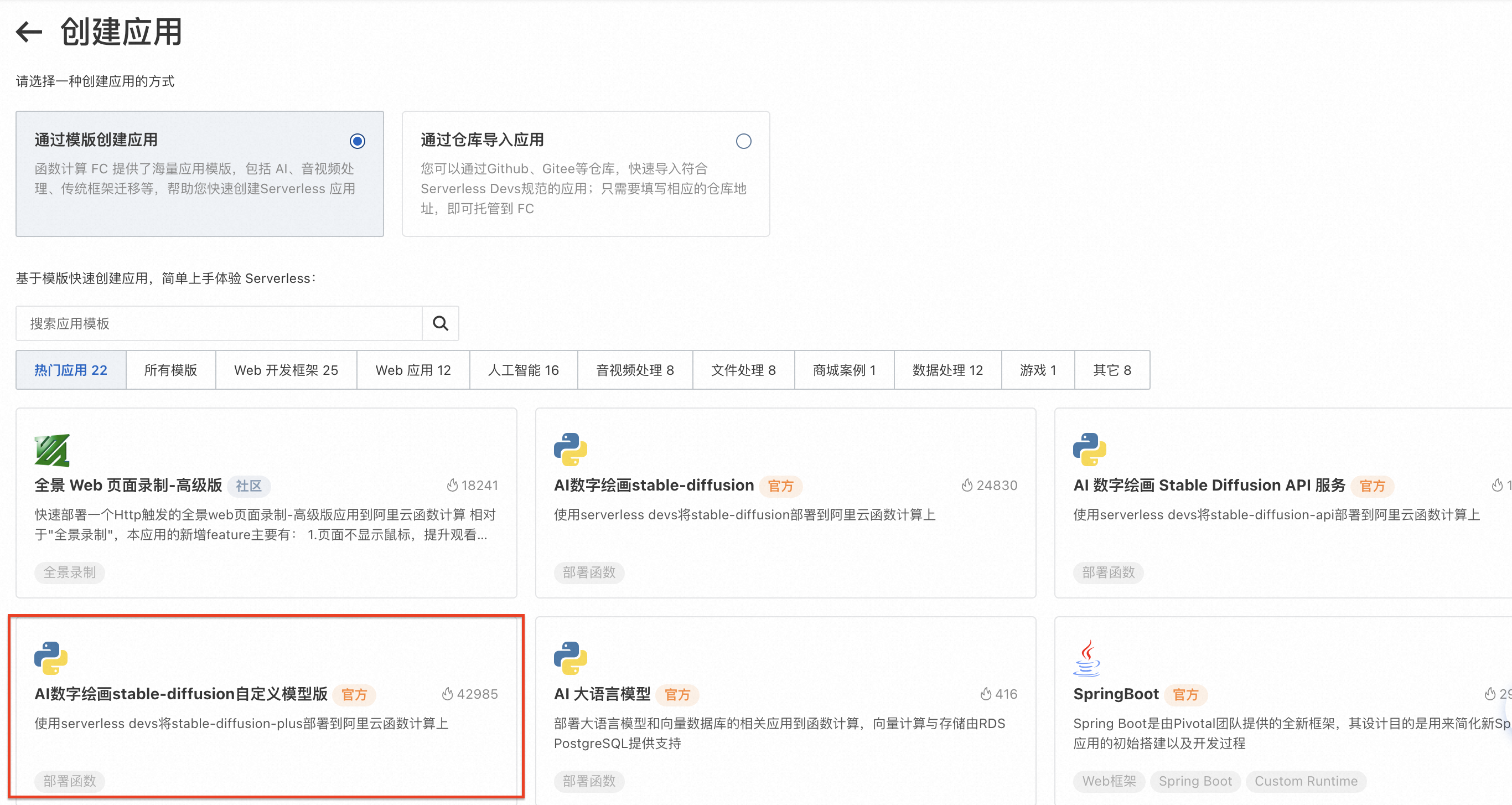Select the 音视频处理 8 tab
The height and width of the screenshot is (805, 1512).
635,370
